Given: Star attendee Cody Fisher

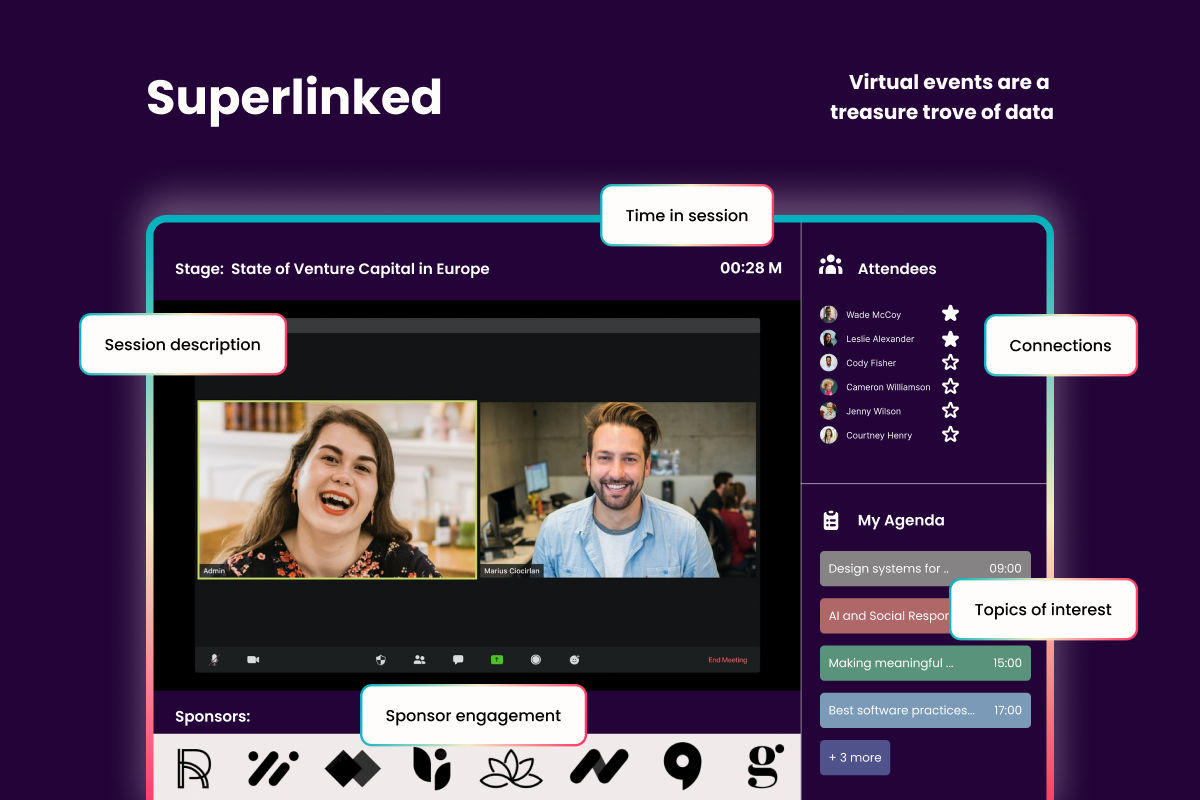Looking at the screenshot, I should click(950, 362).
